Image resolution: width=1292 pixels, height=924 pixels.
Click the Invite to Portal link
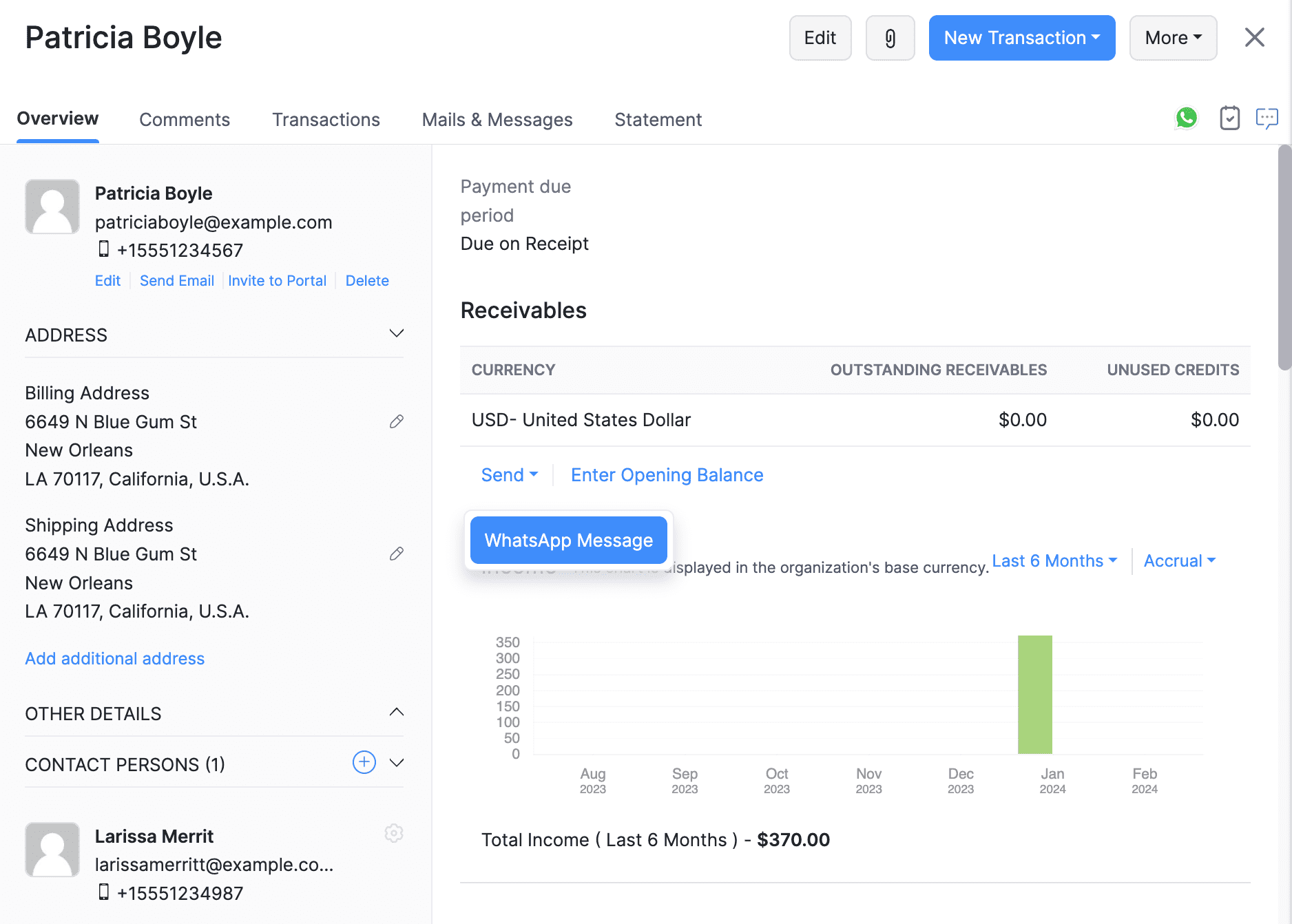[x=277, y=281]
